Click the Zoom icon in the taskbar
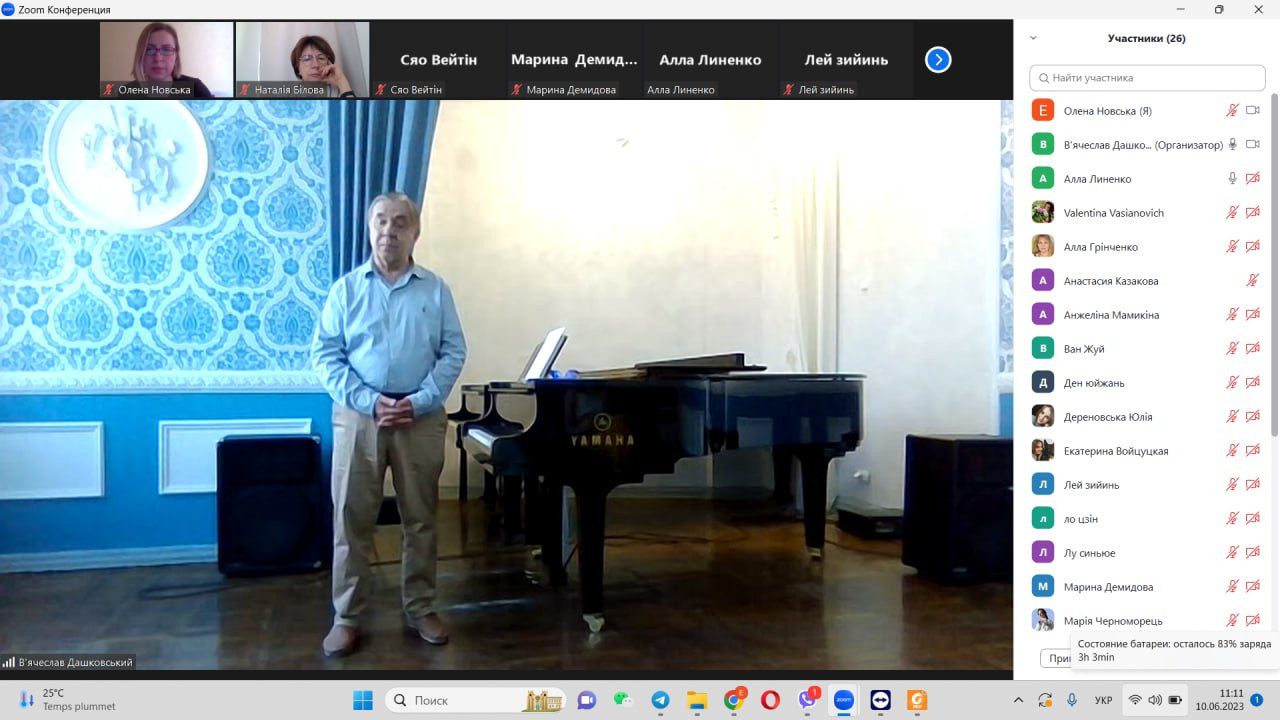The width and height of the screenshot is (1280, 720). tap(843, 700)
